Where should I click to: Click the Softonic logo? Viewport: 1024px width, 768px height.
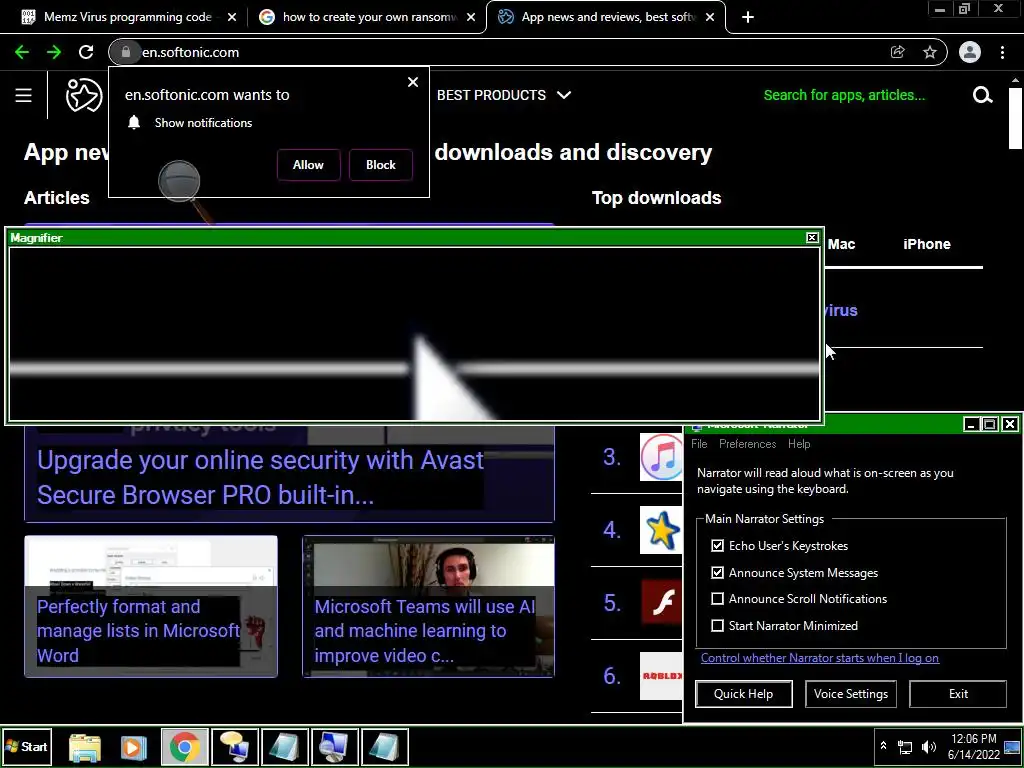[84, 95]
